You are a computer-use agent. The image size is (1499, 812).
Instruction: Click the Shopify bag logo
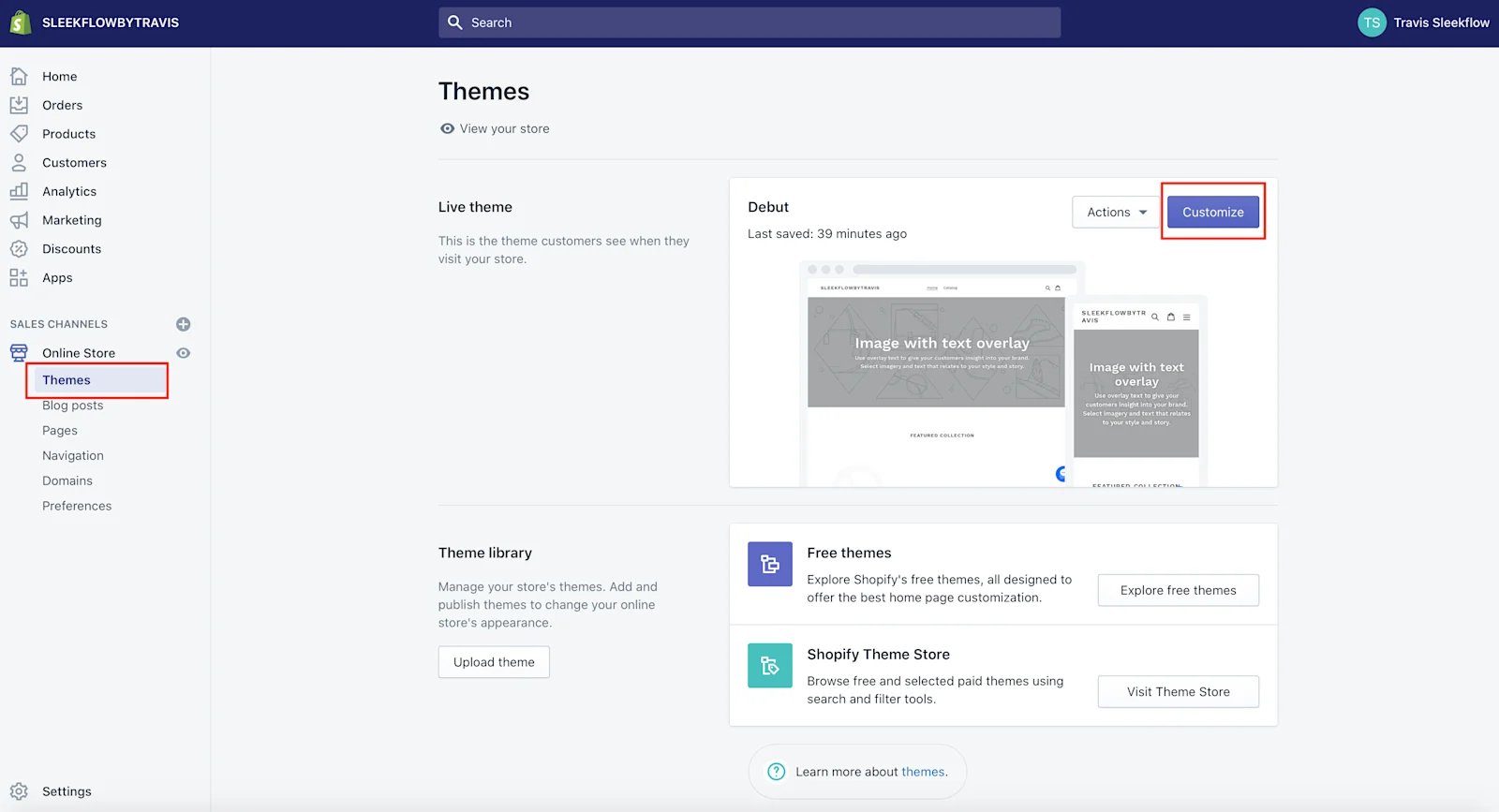point(20,22)
